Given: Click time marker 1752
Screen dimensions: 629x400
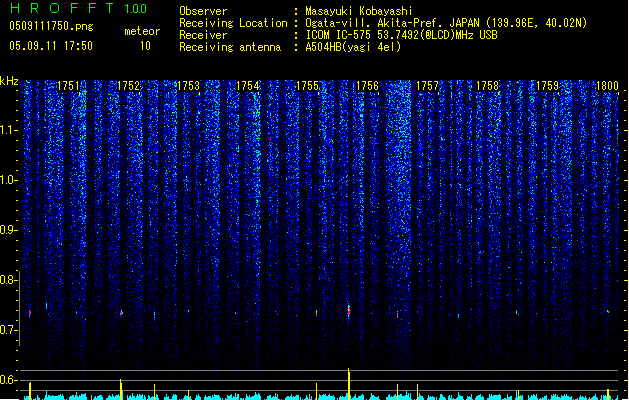Looking at the screenshot, I should (128, 86).
